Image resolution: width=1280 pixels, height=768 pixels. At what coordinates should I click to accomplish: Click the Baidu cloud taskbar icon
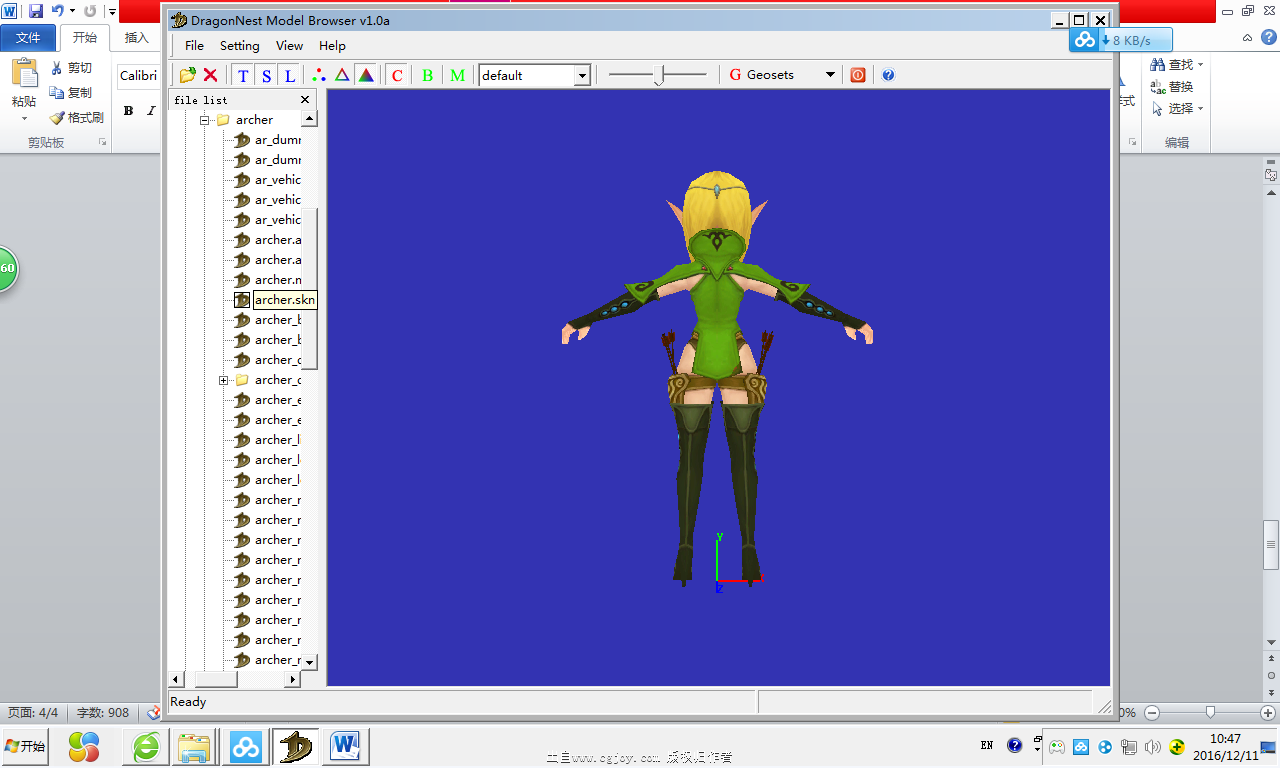(245, 746)
